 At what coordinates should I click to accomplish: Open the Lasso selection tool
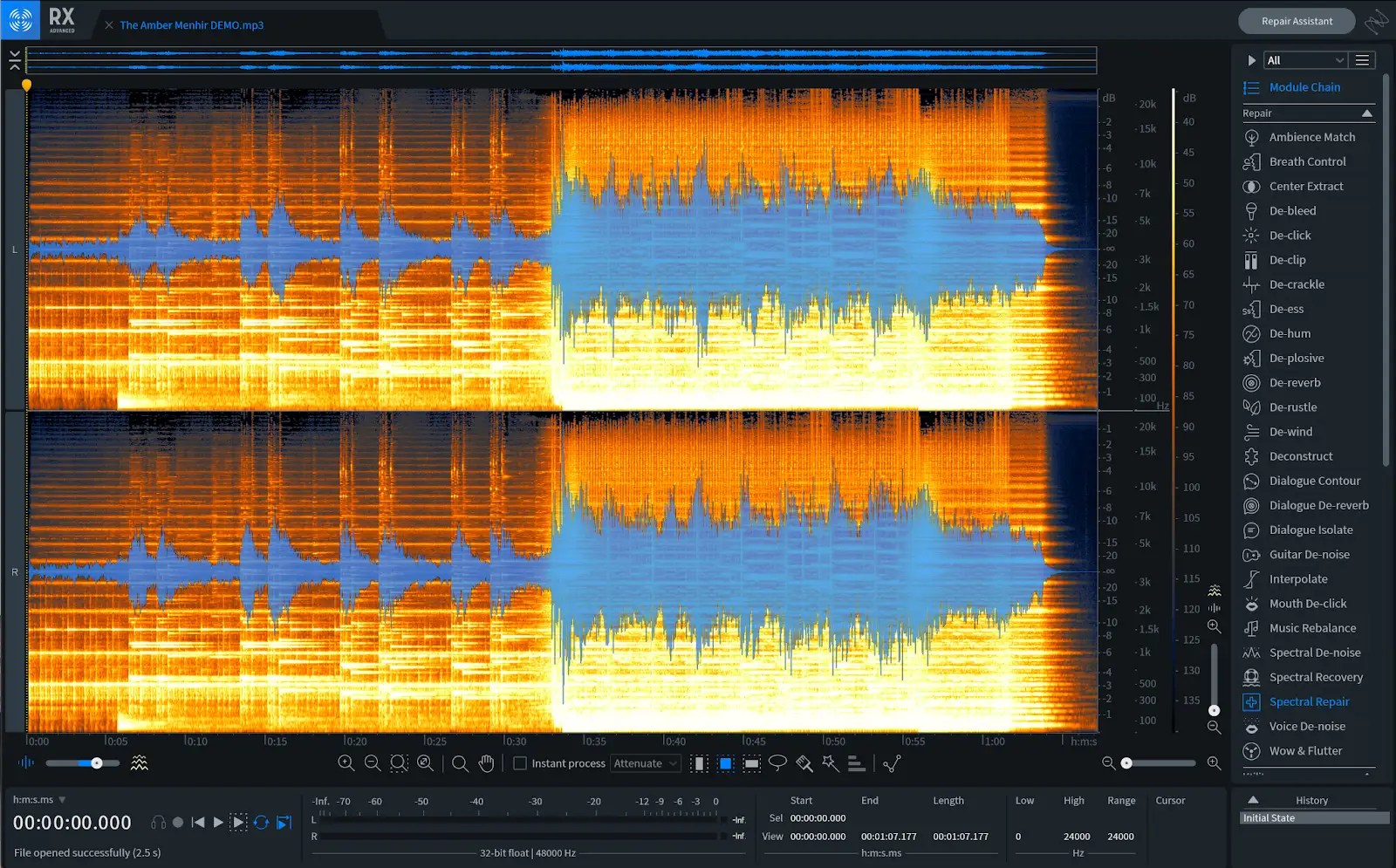[777, 763]
